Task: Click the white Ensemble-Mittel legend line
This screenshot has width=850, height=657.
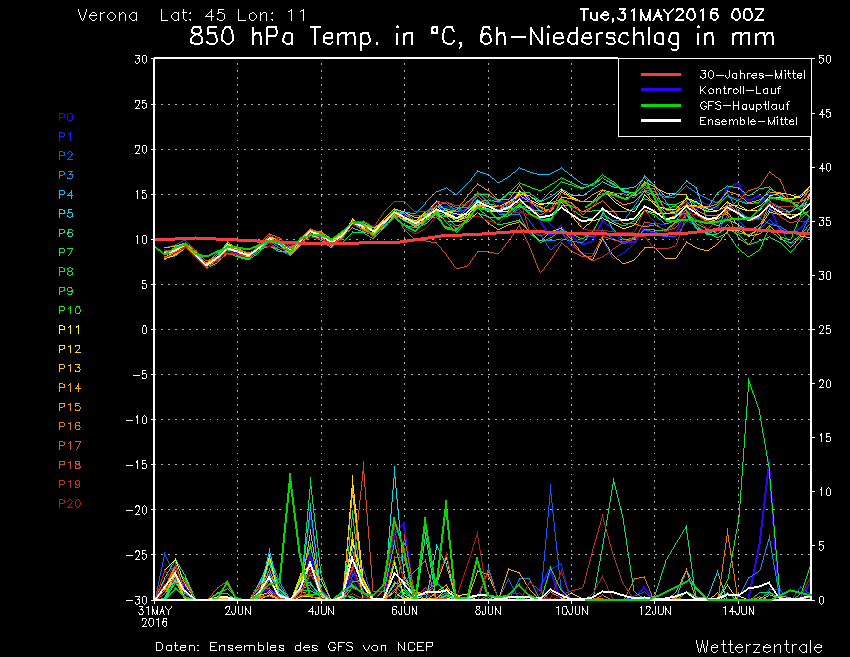Action: click(661, 120)
